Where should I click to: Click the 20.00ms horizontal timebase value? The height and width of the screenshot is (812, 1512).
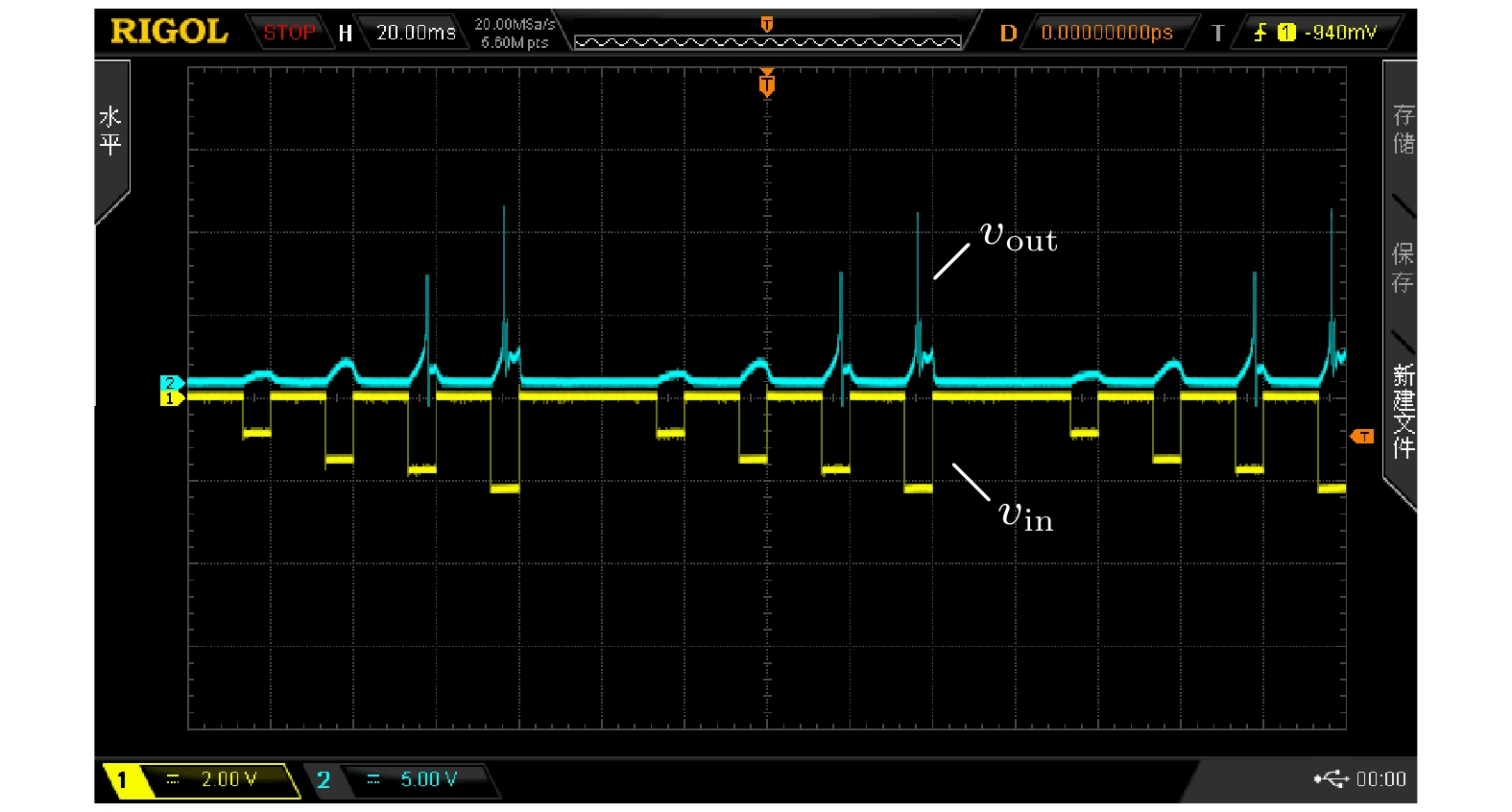(x=415, y=33)
